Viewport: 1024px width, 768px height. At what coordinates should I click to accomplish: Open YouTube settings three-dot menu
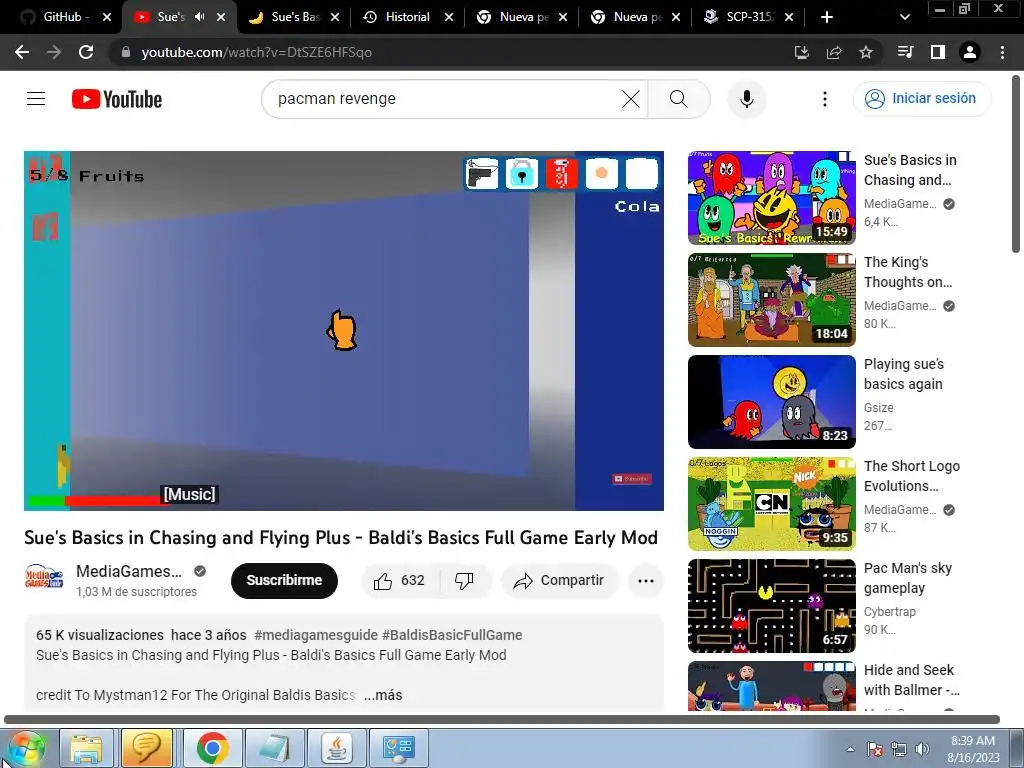point(825,99)
